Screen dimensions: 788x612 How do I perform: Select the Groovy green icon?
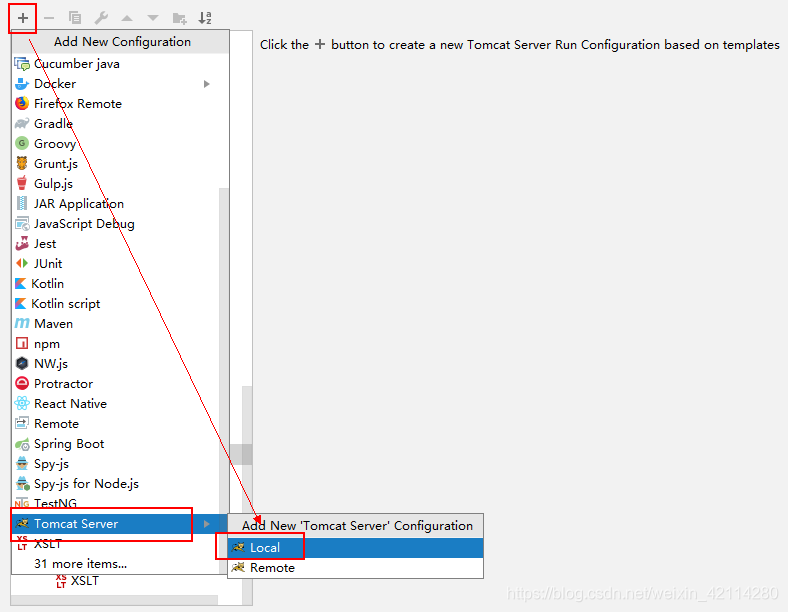(22, 144)
